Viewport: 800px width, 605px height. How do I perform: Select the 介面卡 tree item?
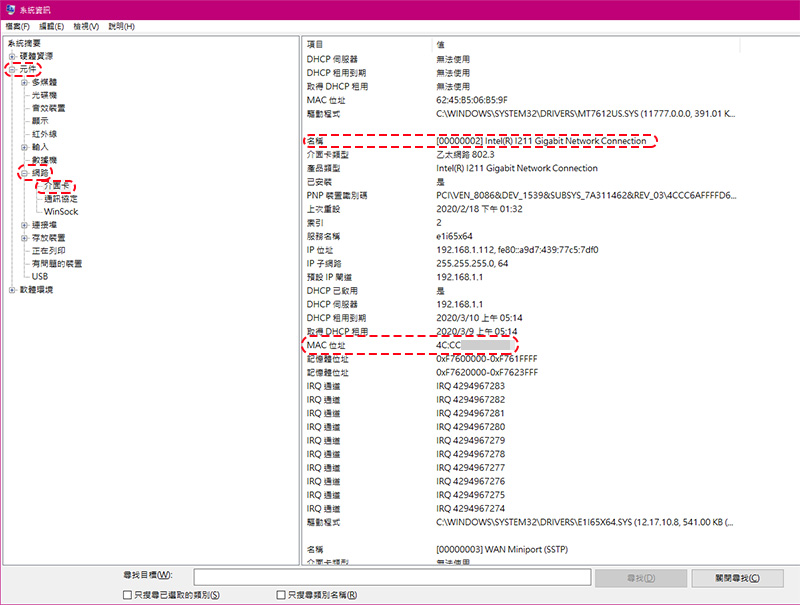56,186
